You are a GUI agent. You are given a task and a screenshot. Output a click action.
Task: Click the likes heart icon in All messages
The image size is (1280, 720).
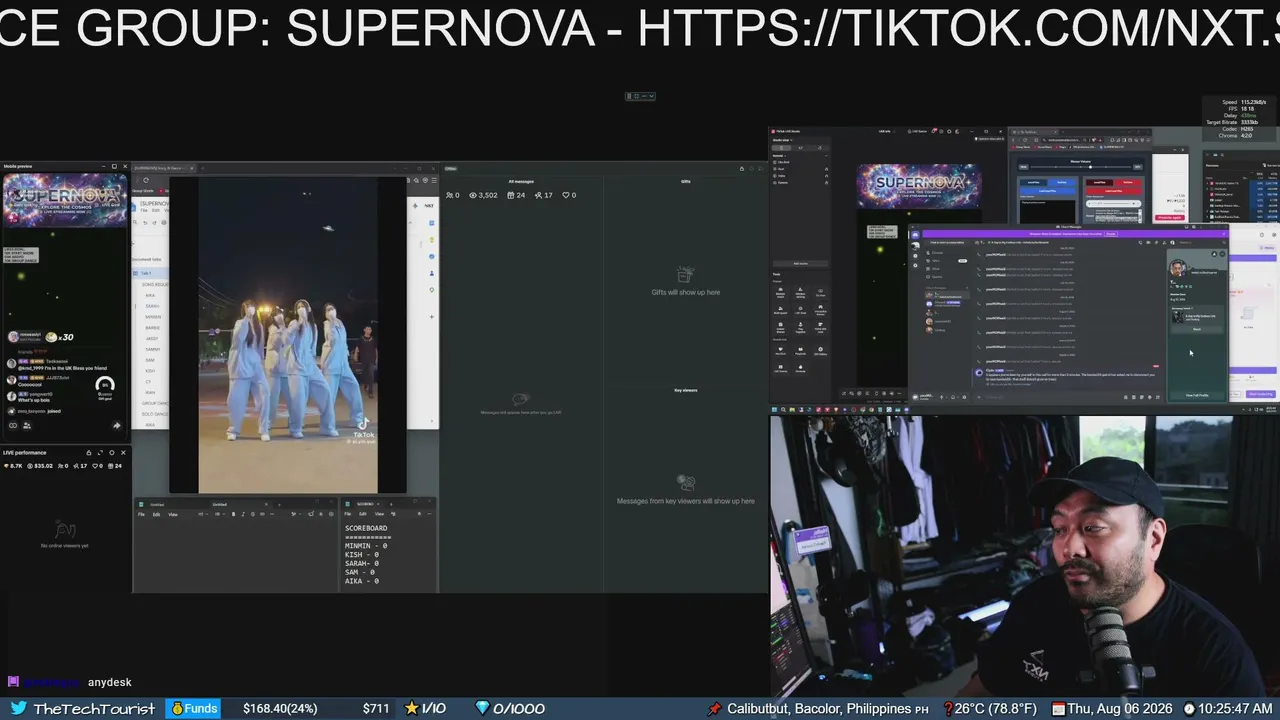point(566,195)
